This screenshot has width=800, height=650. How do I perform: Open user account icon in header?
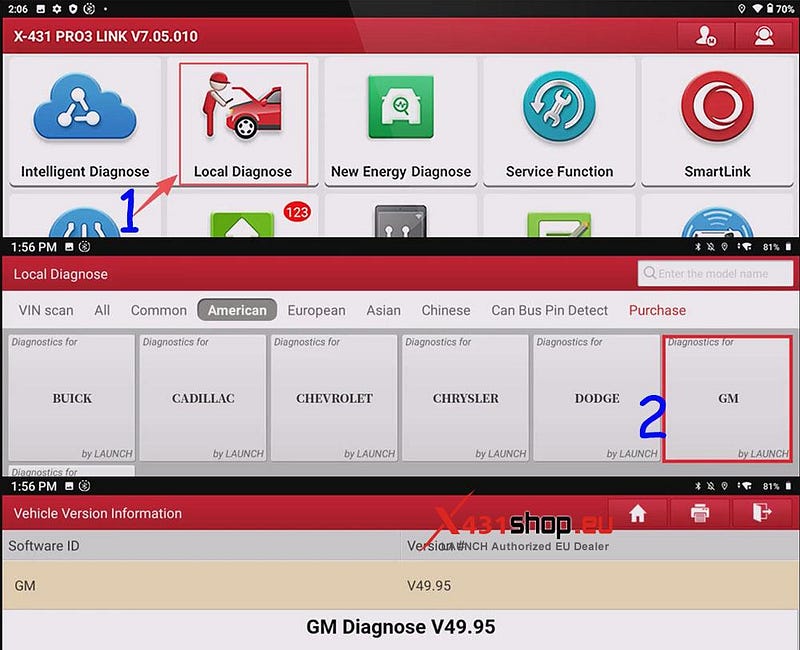click(706, 36)
